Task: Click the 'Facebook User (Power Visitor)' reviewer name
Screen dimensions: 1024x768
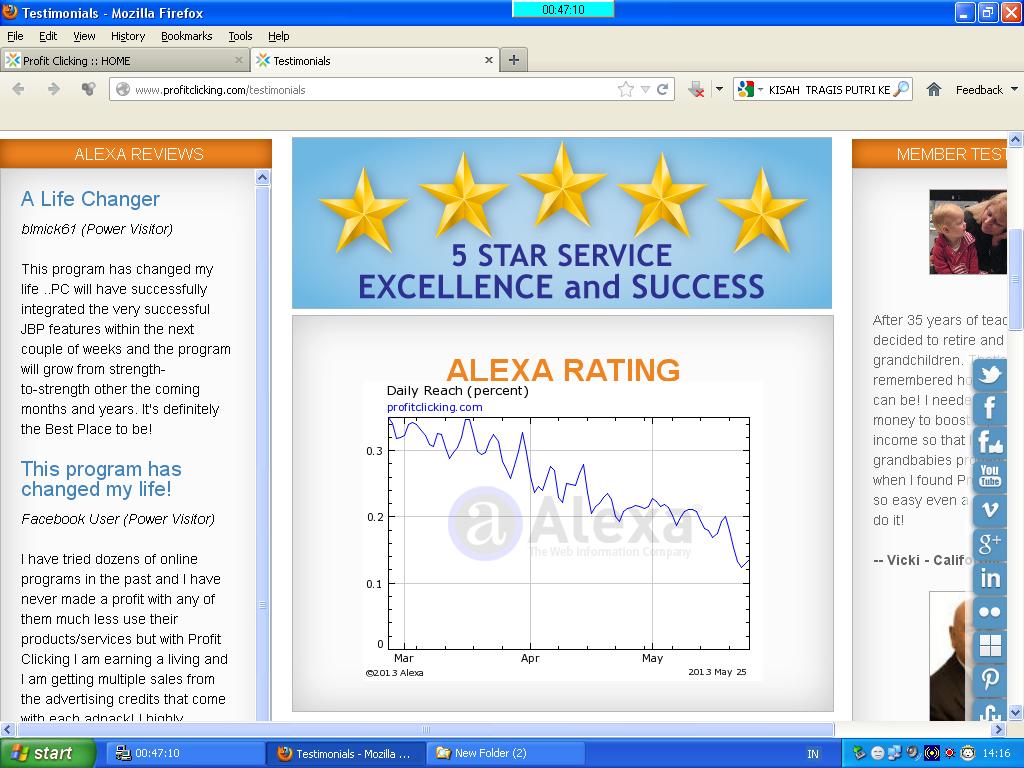Action: pyautogui.click(x=118, y=519)
